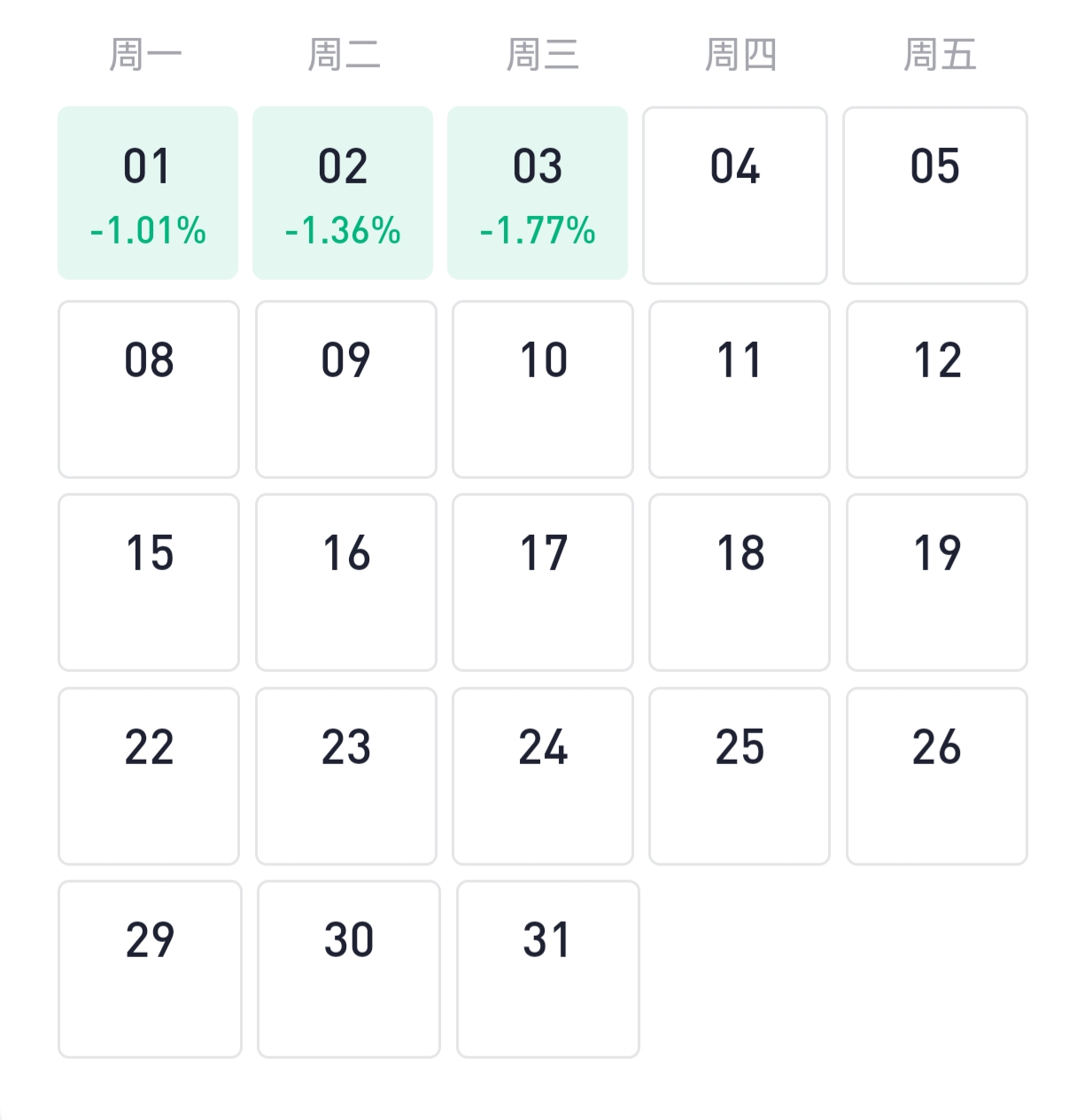Select date 12 on Friday column

(937, 389)
